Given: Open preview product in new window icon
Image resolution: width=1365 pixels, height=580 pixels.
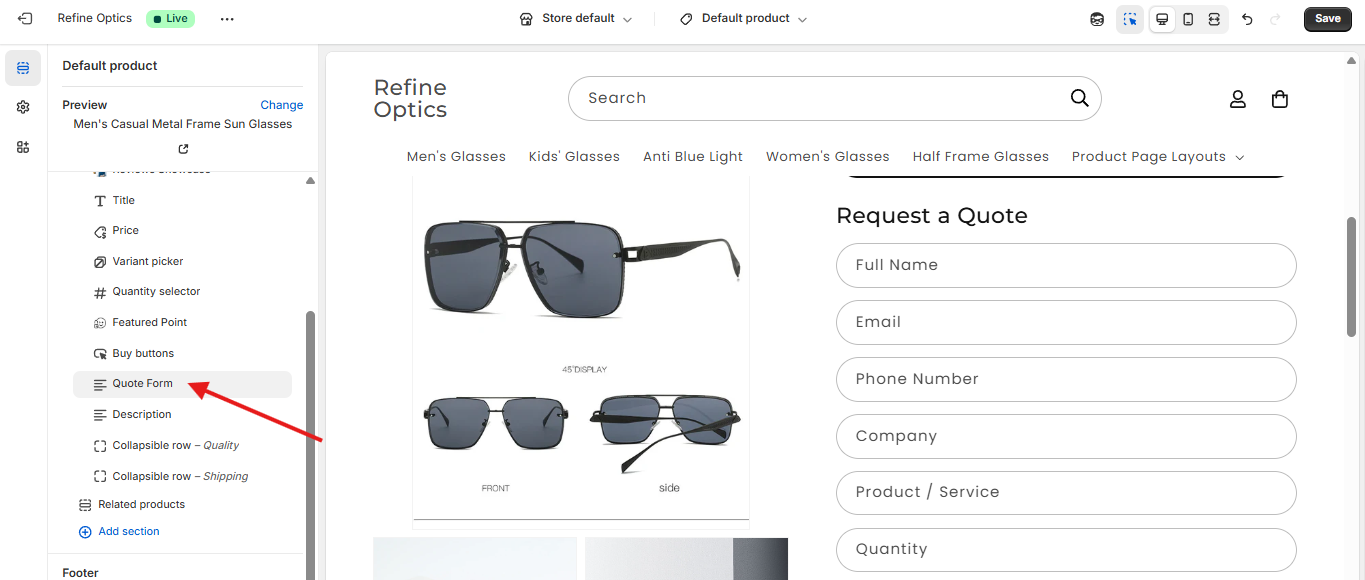Looking at the screenshot, I should 183,149.
